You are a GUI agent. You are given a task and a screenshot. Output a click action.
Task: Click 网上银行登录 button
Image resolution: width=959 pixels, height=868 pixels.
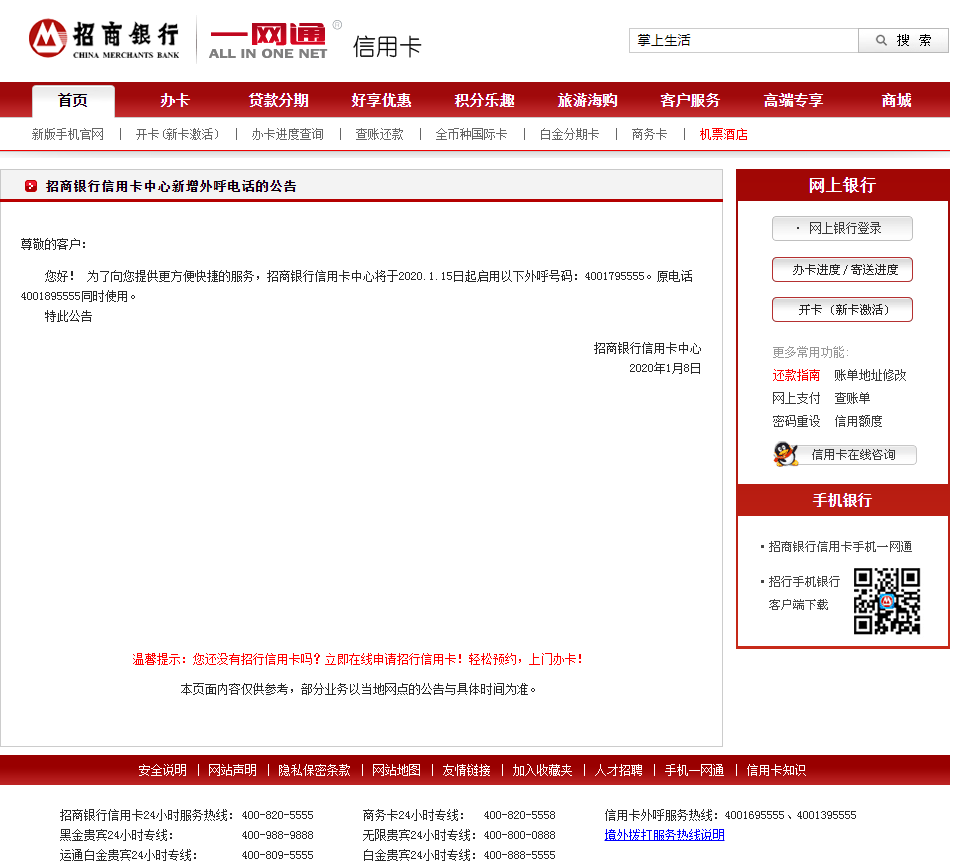coord(842,229)
